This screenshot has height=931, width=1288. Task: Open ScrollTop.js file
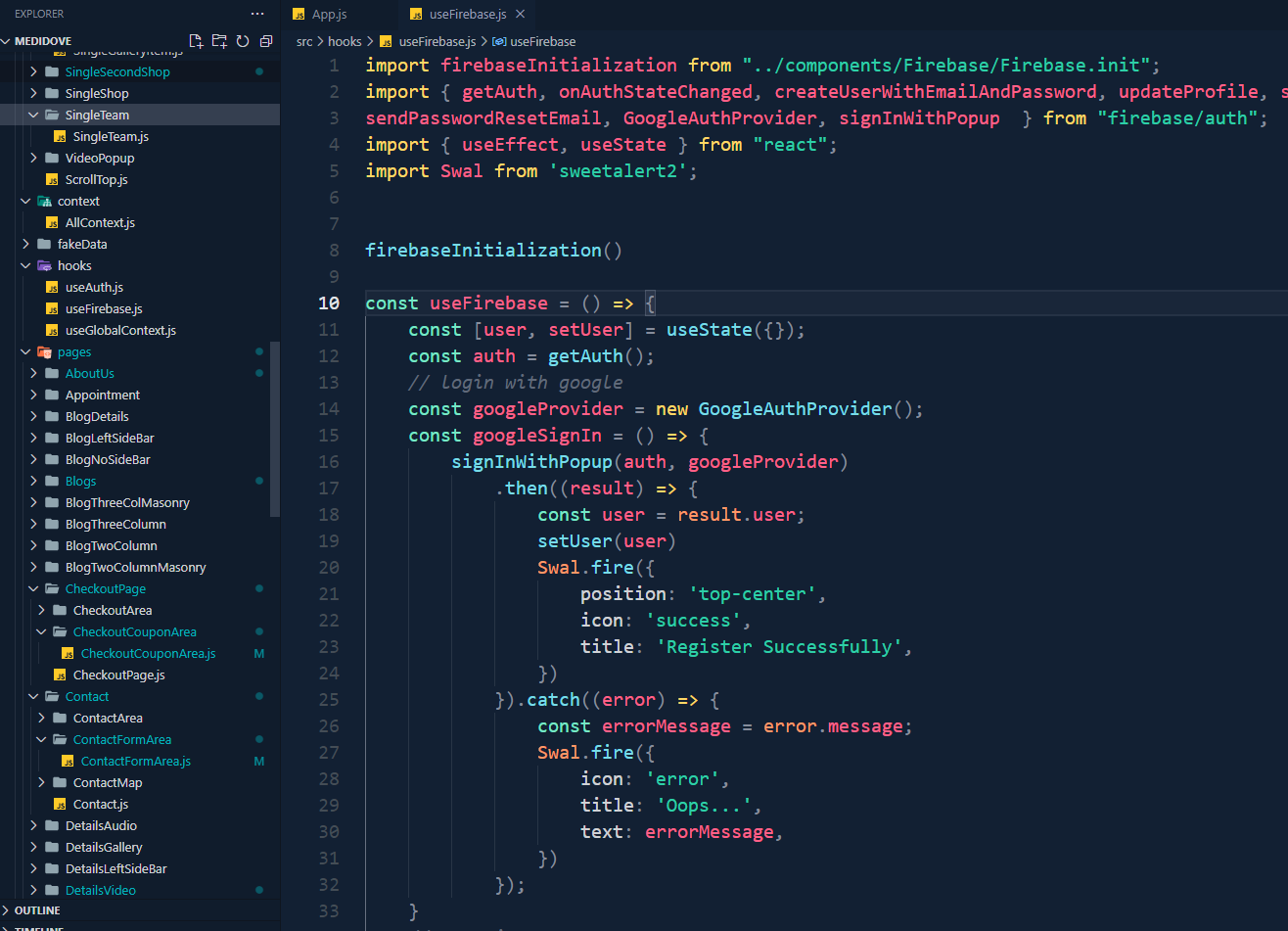pyautogui.click(x=97, y=180)
